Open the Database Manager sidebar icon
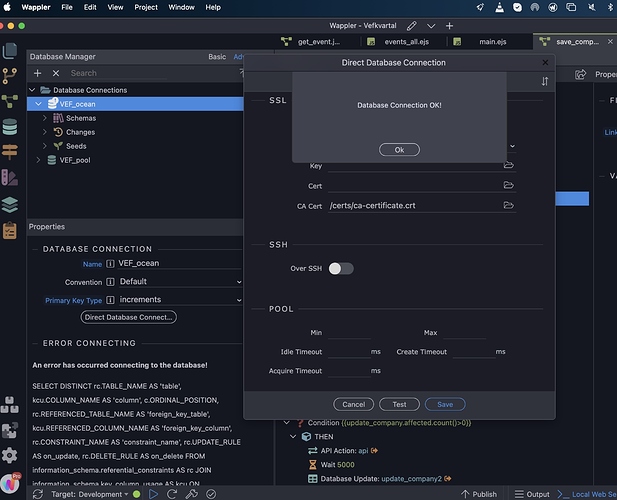 point(10,127)
